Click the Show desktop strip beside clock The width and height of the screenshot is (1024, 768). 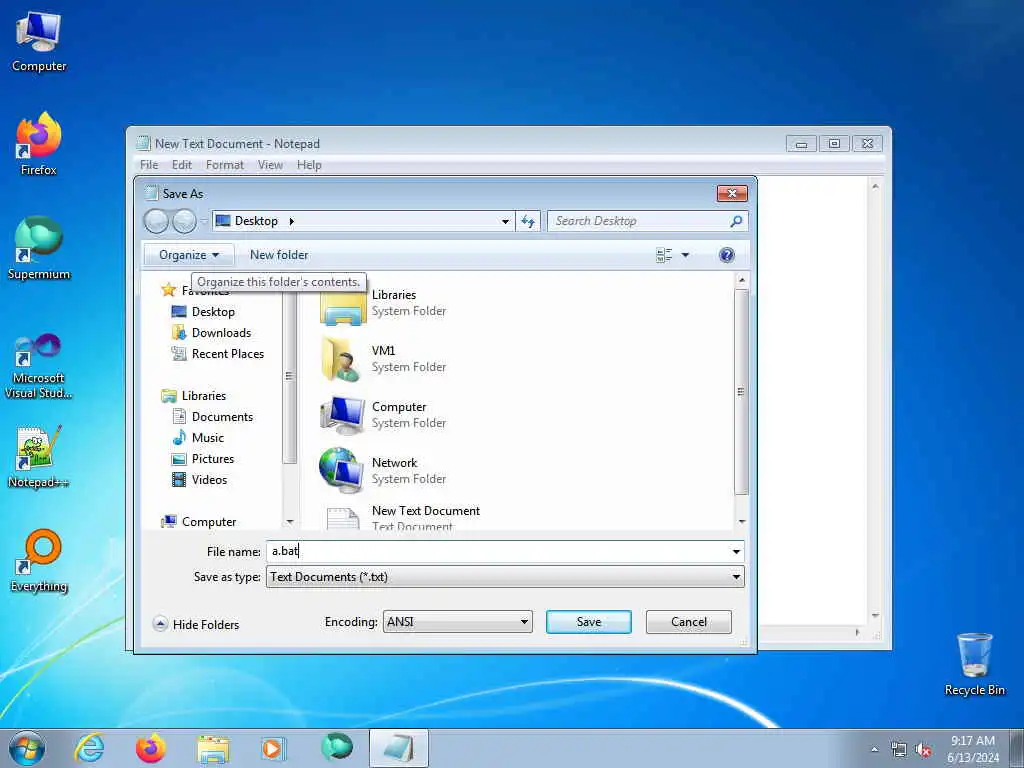coord(1017,748)
